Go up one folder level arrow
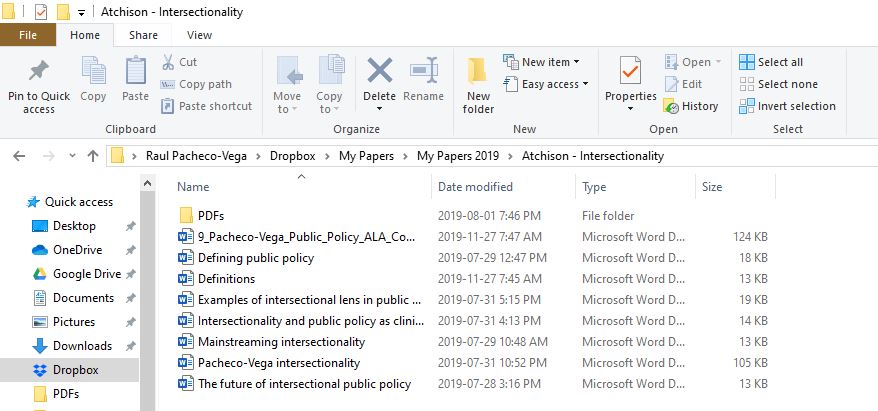 point(93,156)
